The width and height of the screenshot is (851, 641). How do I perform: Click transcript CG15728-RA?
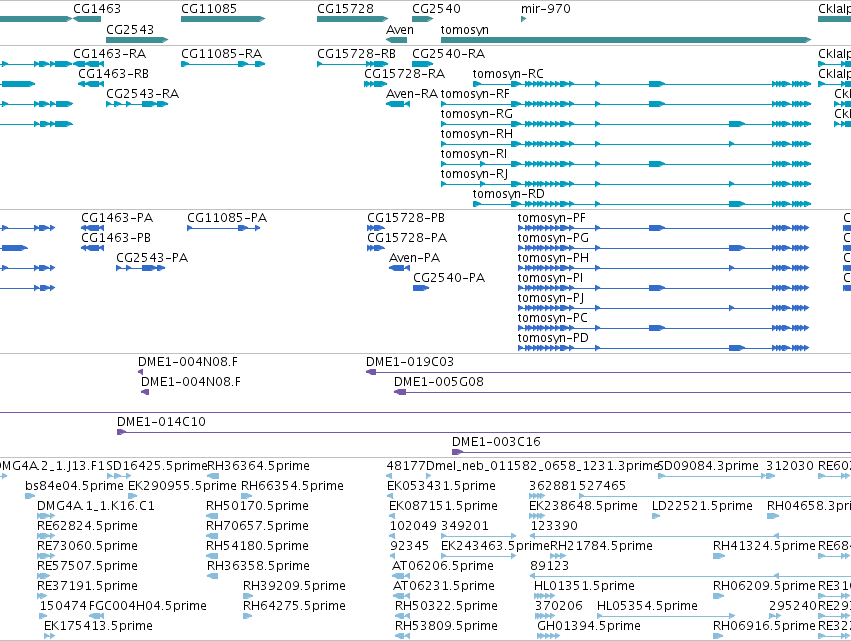375,84
